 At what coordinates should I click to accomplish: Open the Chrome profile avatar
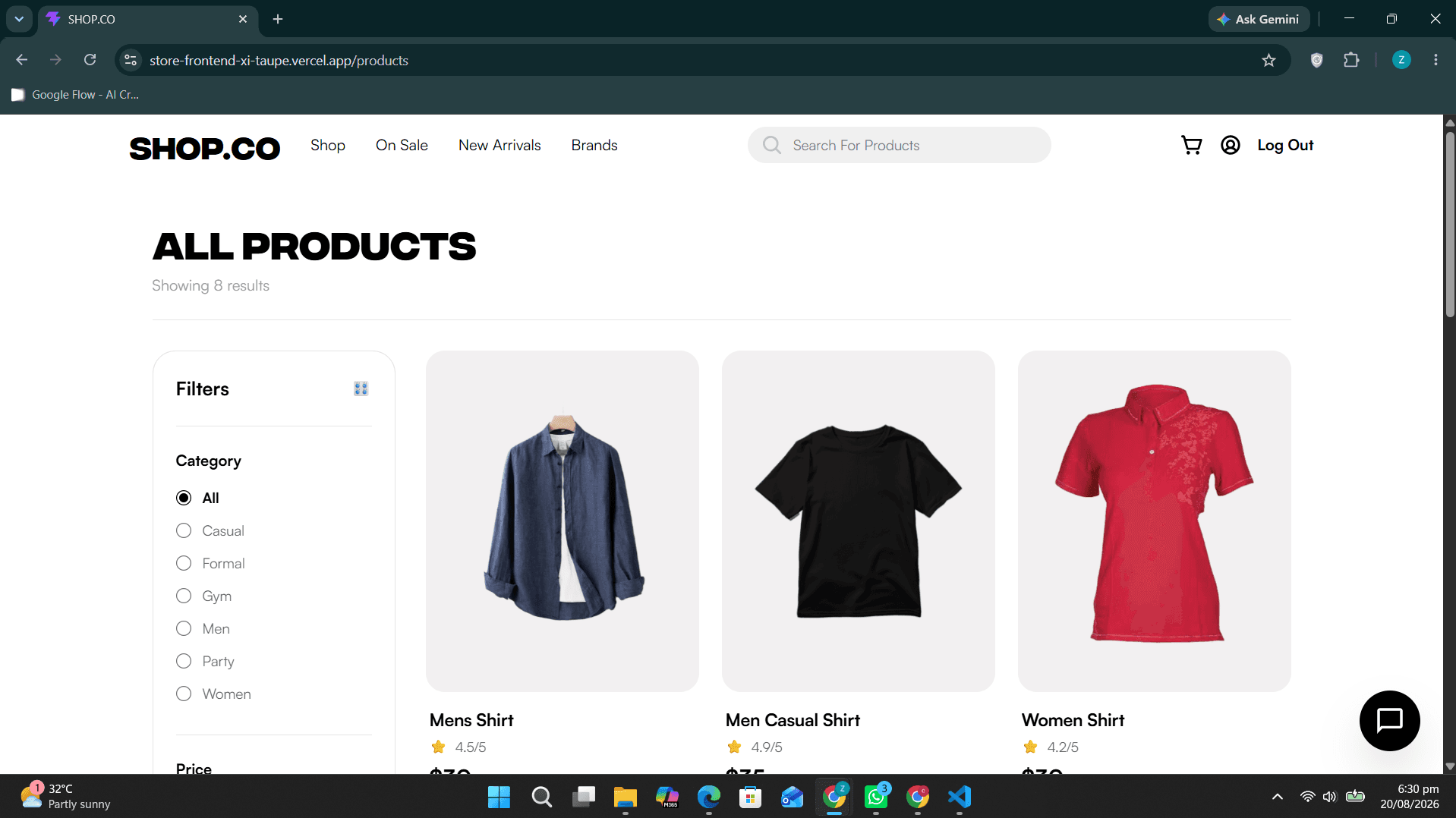[x=1401, y=60]
